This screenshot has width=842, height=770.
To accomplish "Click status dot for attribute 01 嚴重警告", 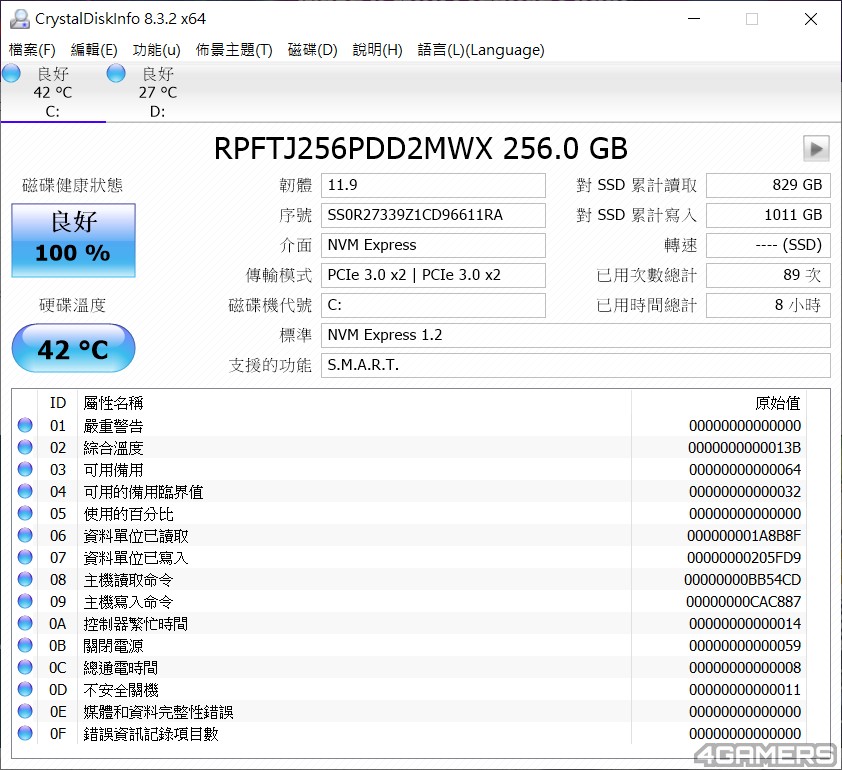I will pyautogui.click(x=25, y=426).
